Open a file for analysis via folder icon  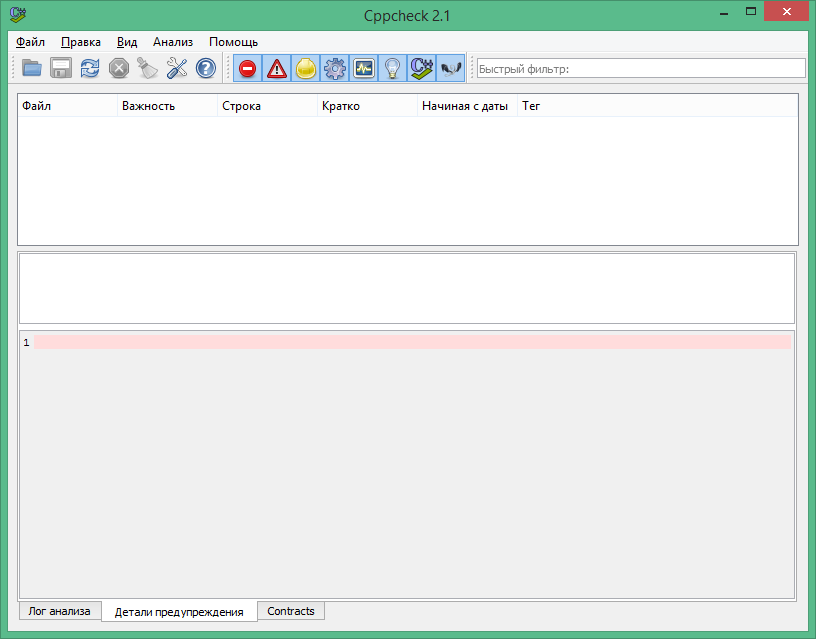(31, 68)
